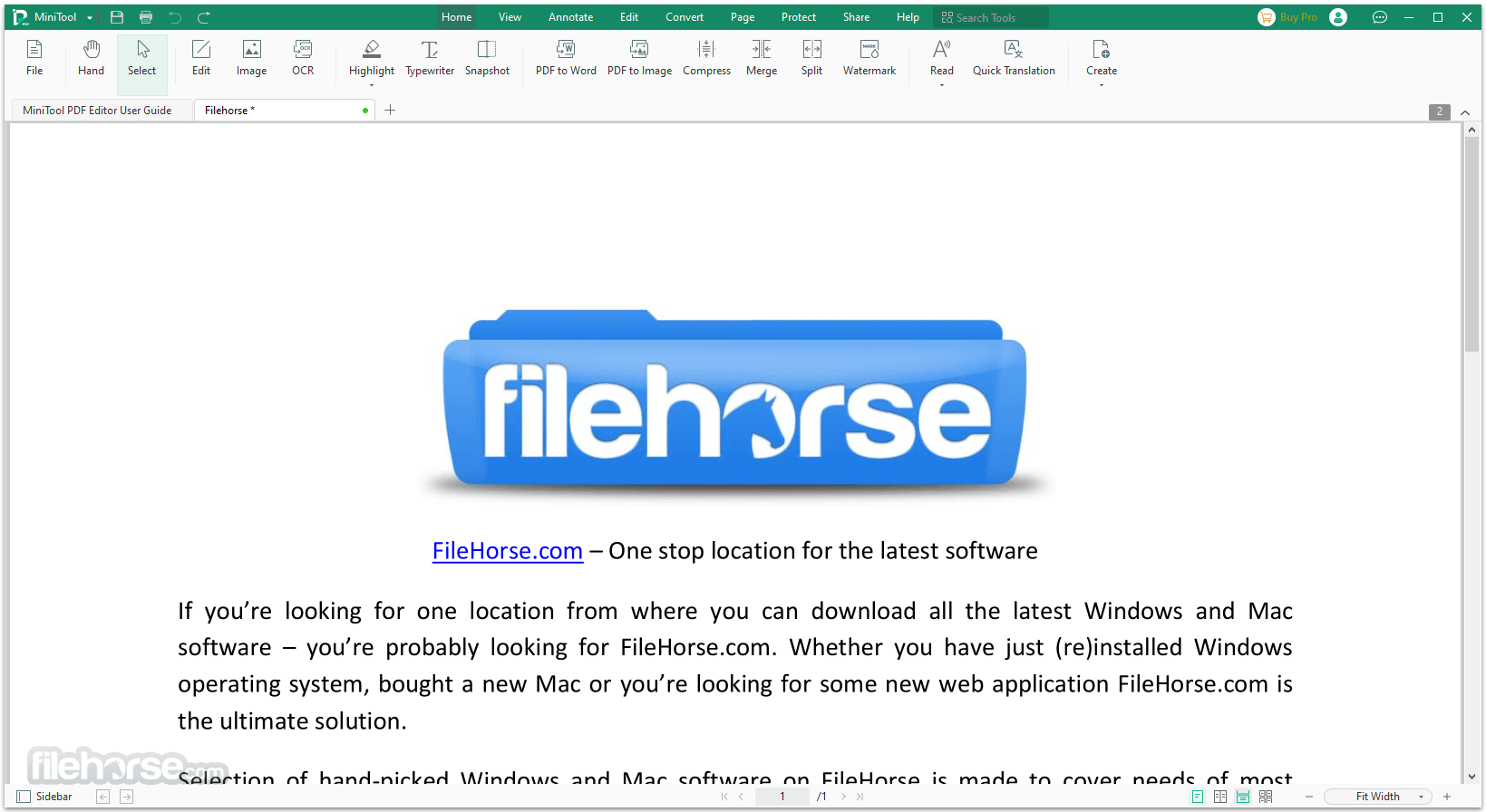Image resolution: width=1486 pixels, height=812 pixels.
Task: Undo the last action
Action: point(175,17)
